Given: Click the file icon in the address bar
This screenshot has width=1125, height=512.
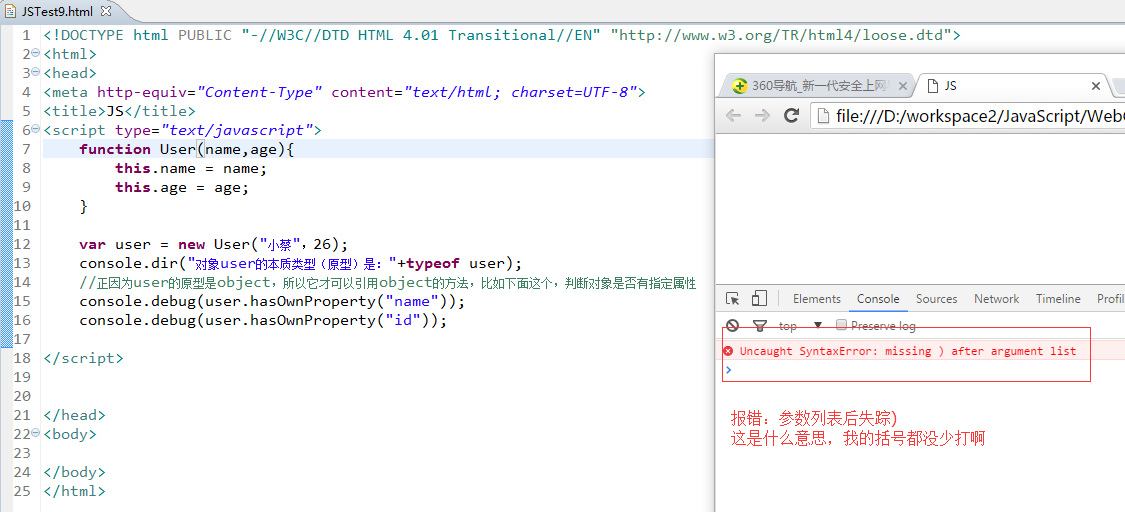Looking at the screenshot, I should 824,115.
